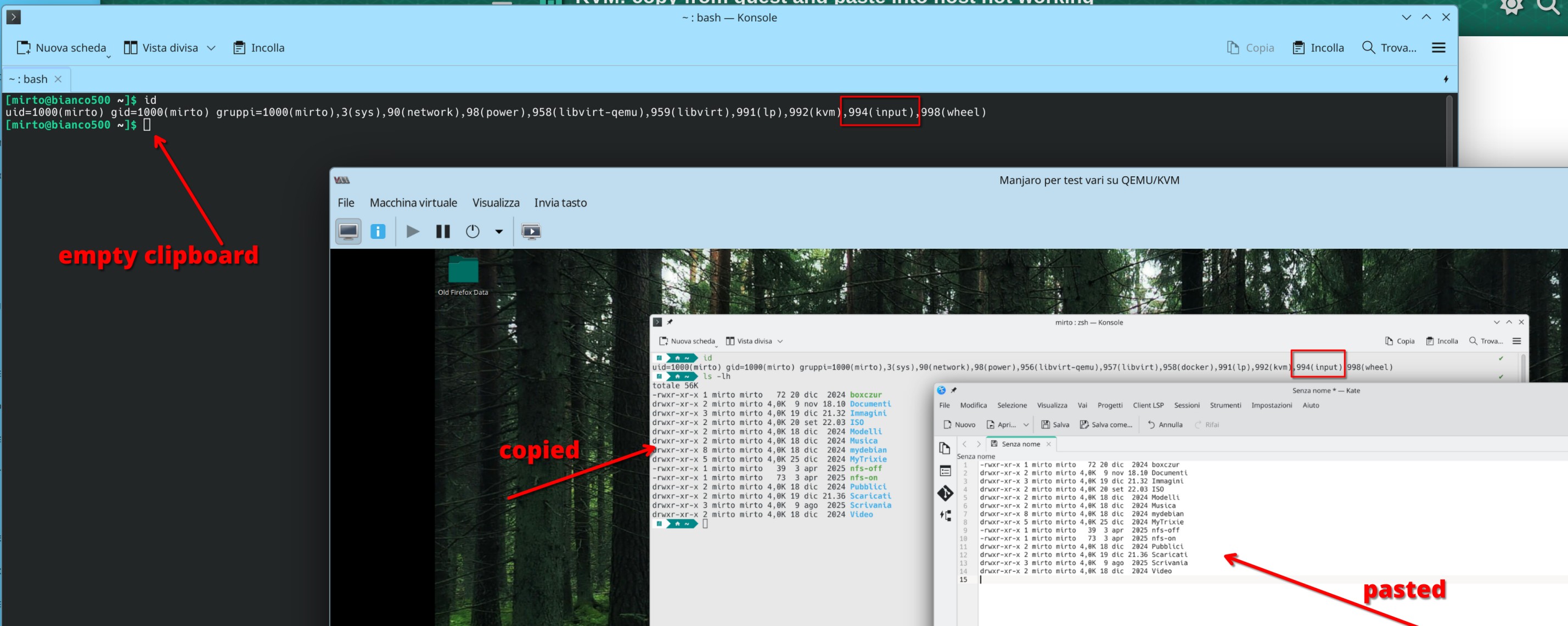The image size is (1568, 626).
Task: Pin the guest Konsole window
Action: (x=670, y=322)
